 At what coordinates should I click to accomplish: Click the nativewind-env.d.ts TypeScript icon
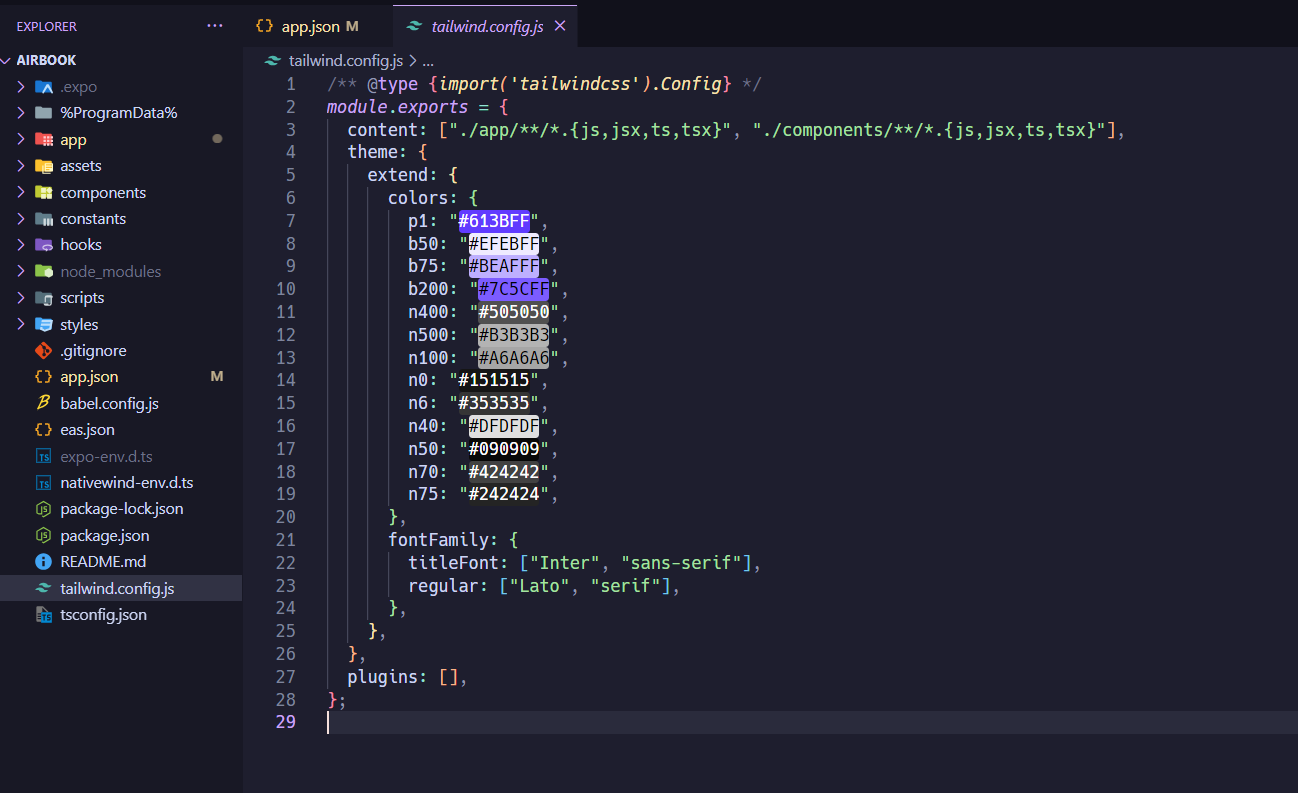[x=43, y=483]
